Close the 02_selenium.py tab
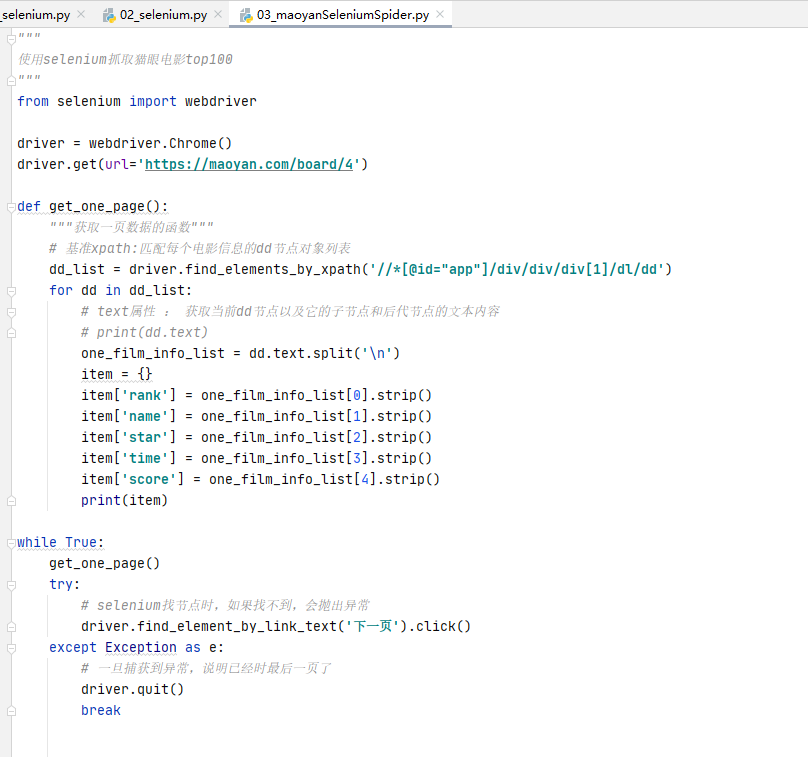 [x=218, y=14]
